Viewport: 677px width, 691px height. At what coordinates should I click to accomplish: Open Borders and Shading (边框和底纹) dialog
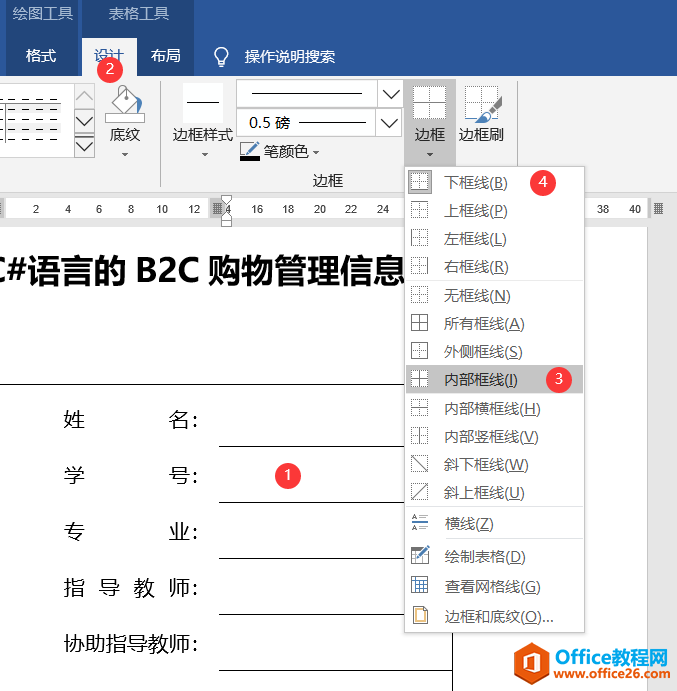[498, 617]
